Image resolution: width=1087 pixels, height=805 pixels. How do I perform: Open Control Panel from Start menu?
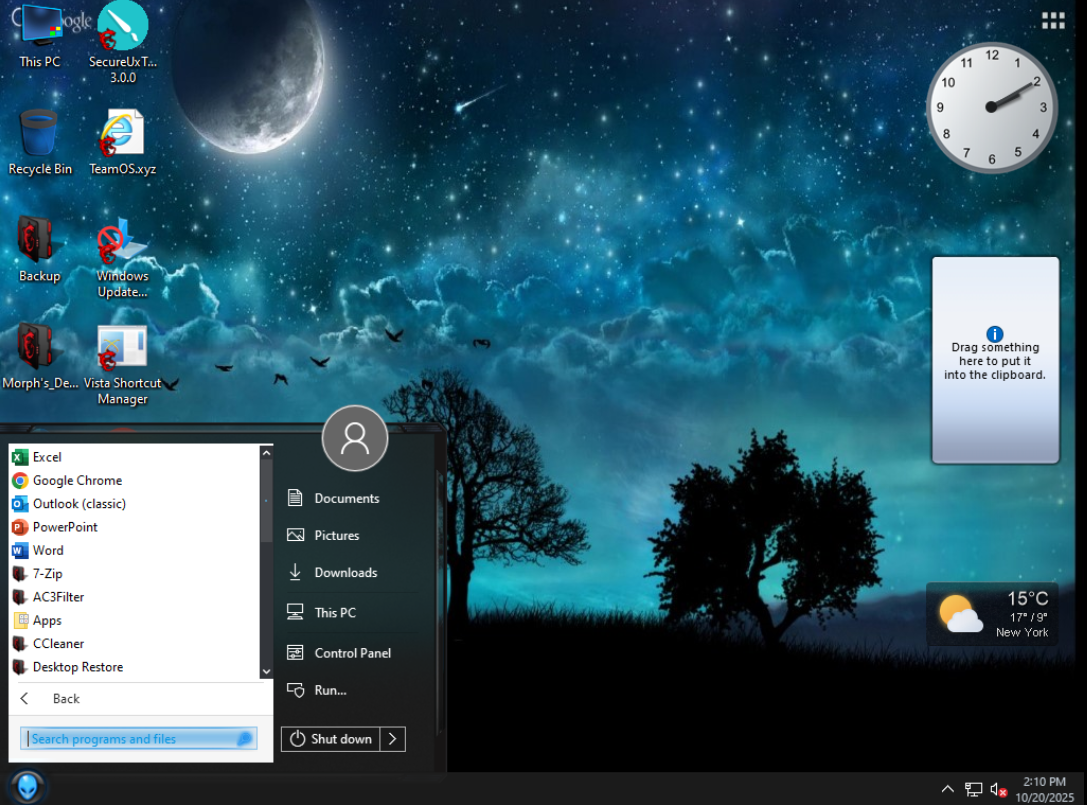[x=354, y=653]
